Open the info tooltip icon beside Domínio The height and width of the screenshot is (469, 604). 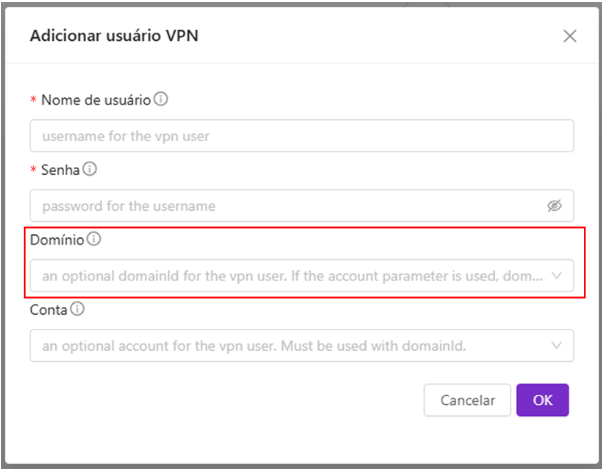tap(94, 239)
